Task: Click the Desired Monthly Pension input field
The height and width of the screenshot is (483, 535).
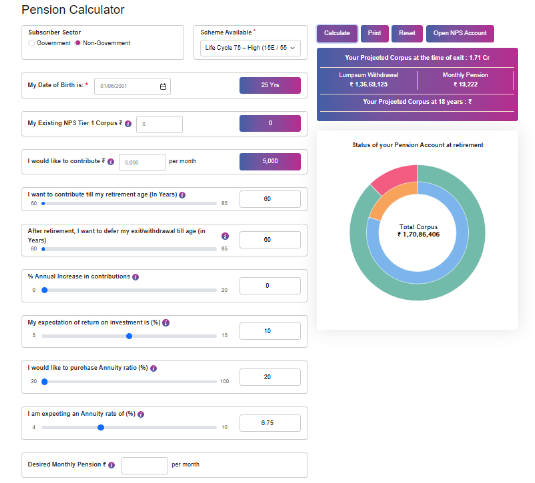Action: [x=144, y=466]
